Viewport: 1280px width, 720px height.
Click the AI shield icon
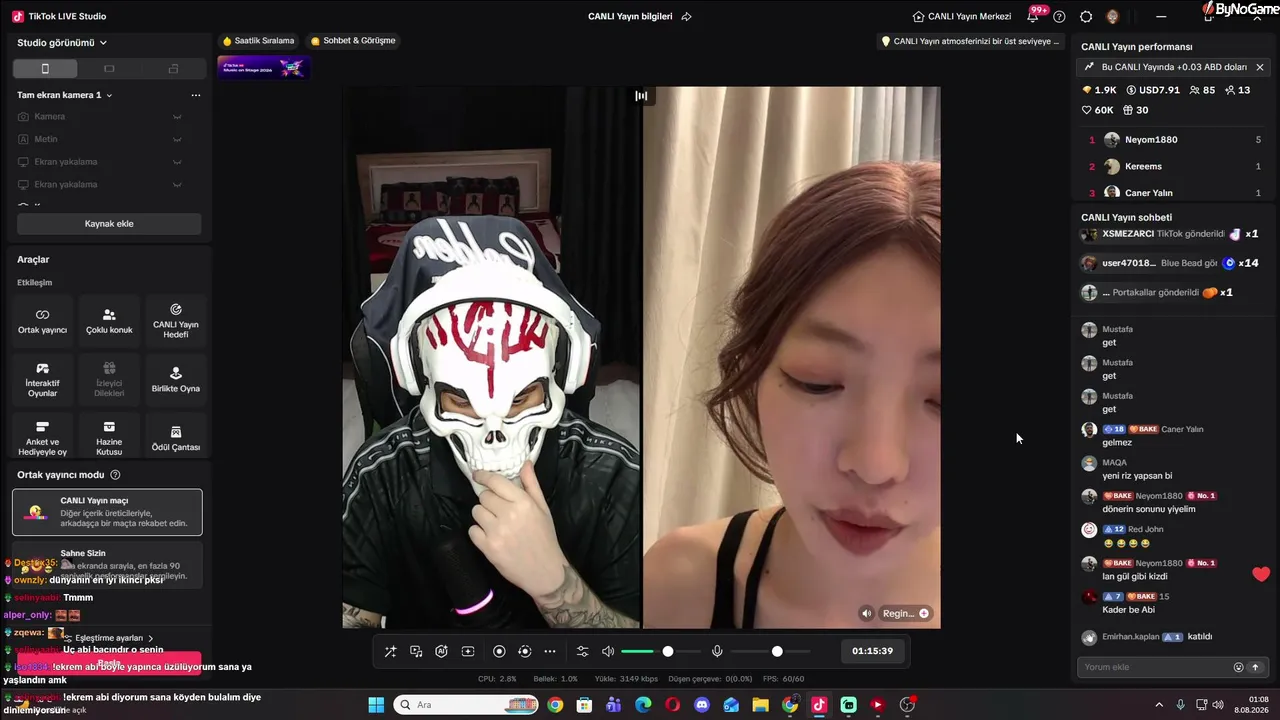441,652
